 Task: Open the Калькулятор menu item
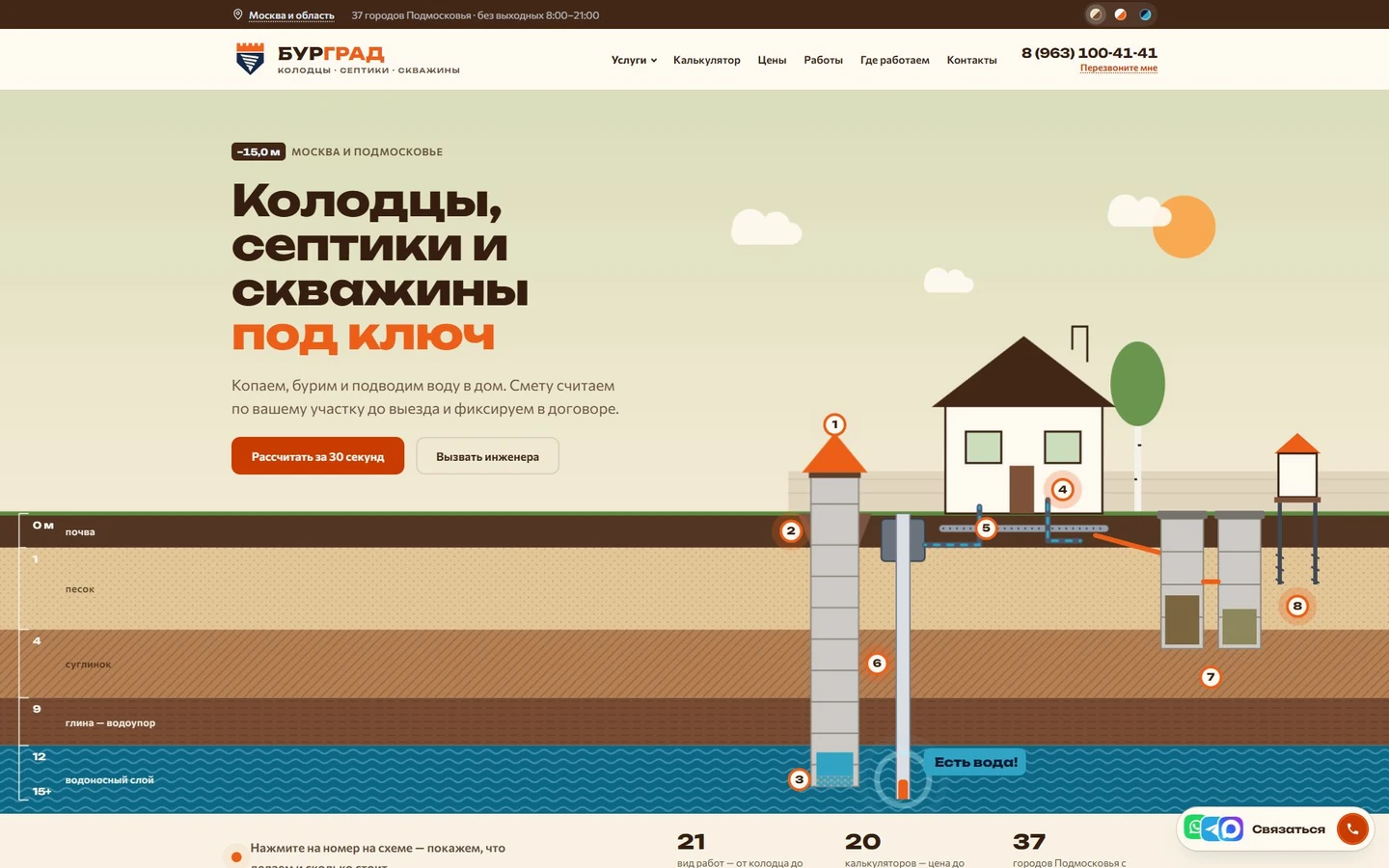point(707,60)
